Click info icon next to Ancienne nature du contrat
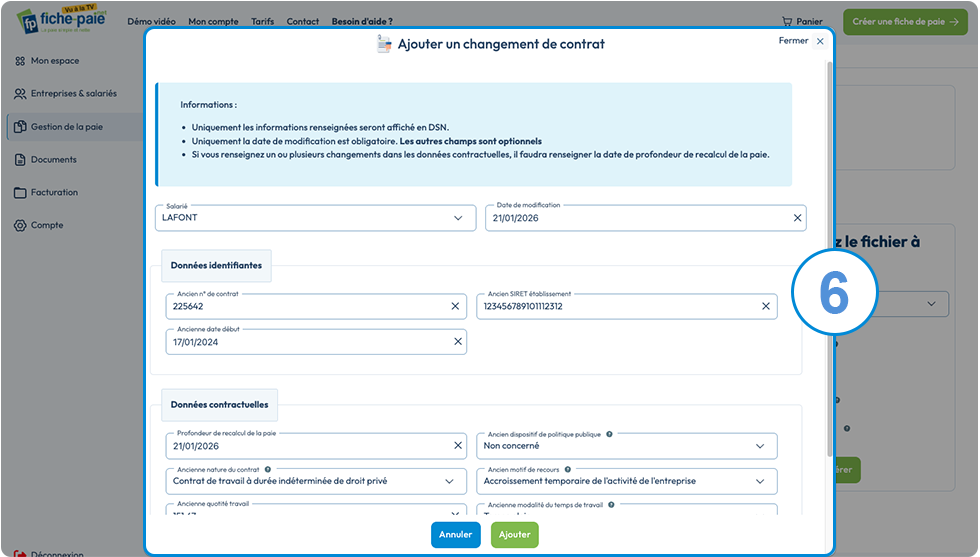980x557 pixels. tap(268, 469)
